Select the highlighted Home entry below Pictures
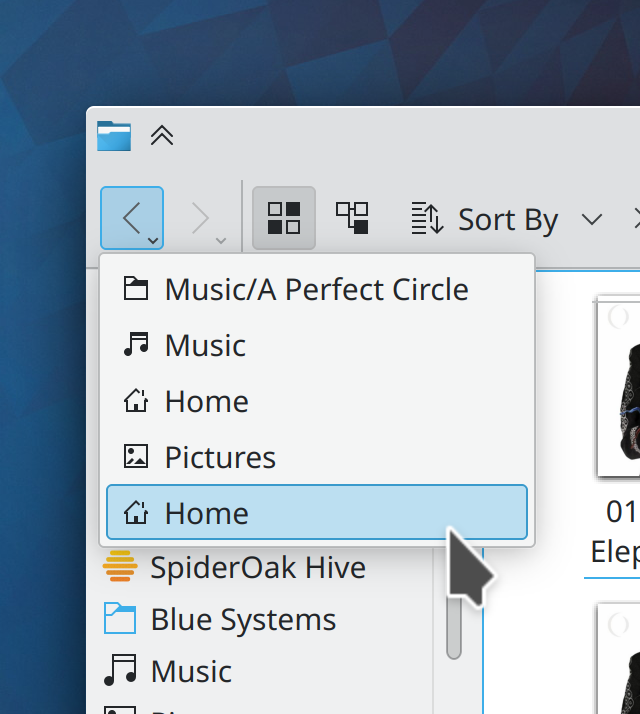Screen dimensions: 640x714 (x=316, y=513)
